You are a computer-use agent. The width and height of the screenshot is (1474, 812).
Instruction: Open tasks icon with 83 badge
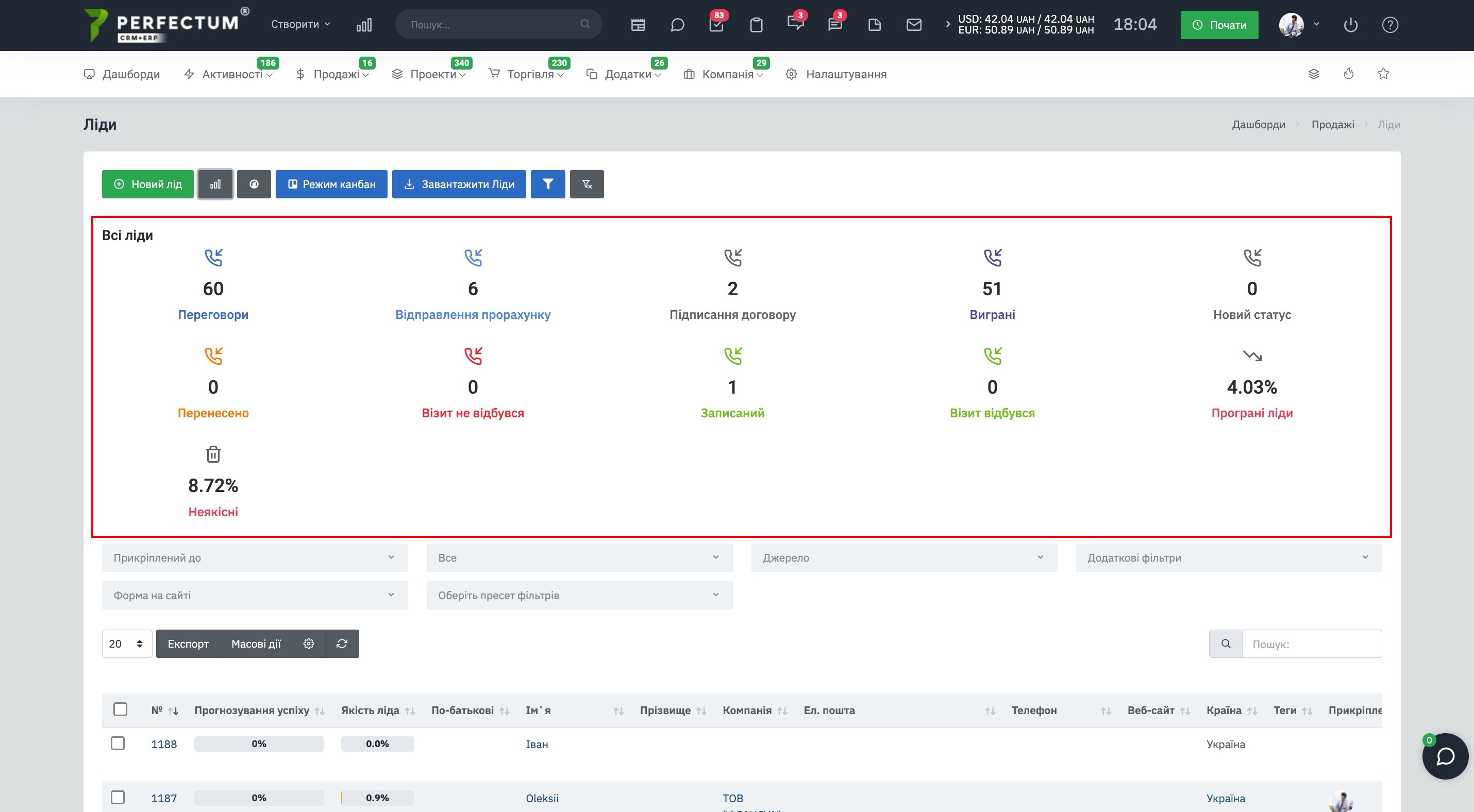[x=716, y=25]
